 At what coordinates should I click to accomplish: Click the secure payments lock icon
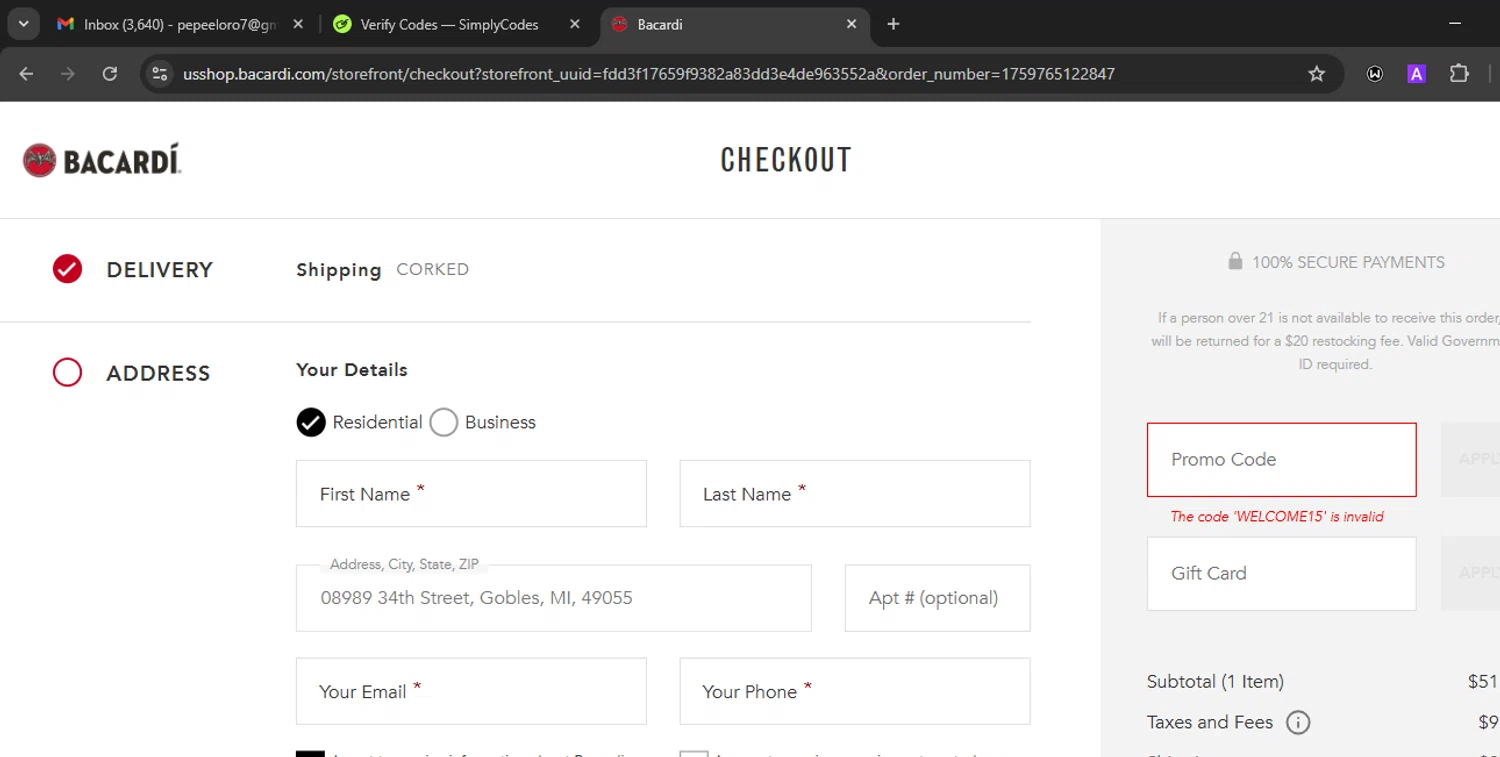point(1235,261)
